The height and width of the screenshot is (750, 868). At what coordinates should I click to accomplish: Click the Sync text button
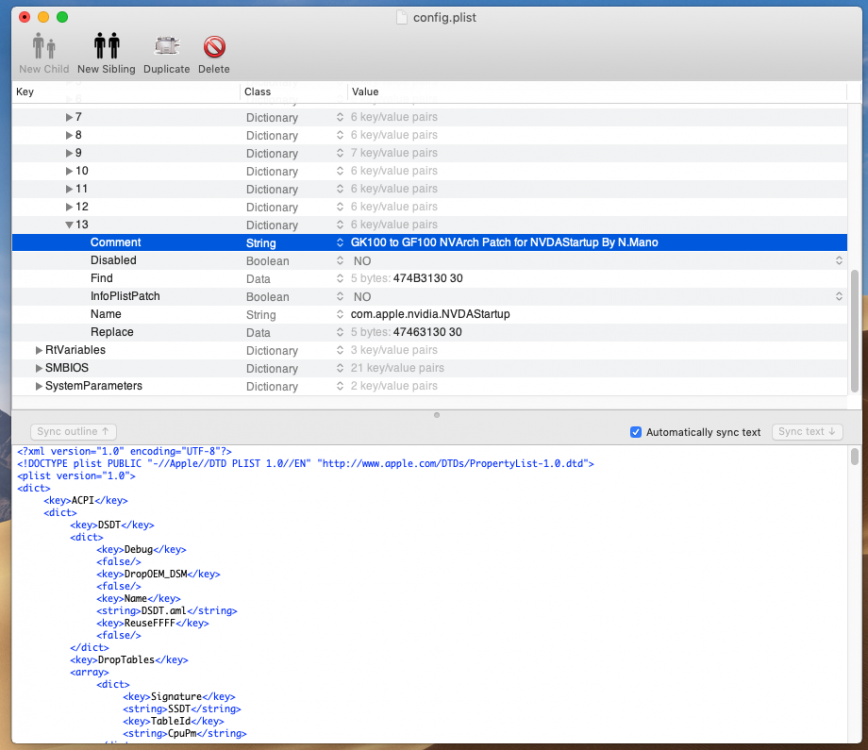(807, 431)
